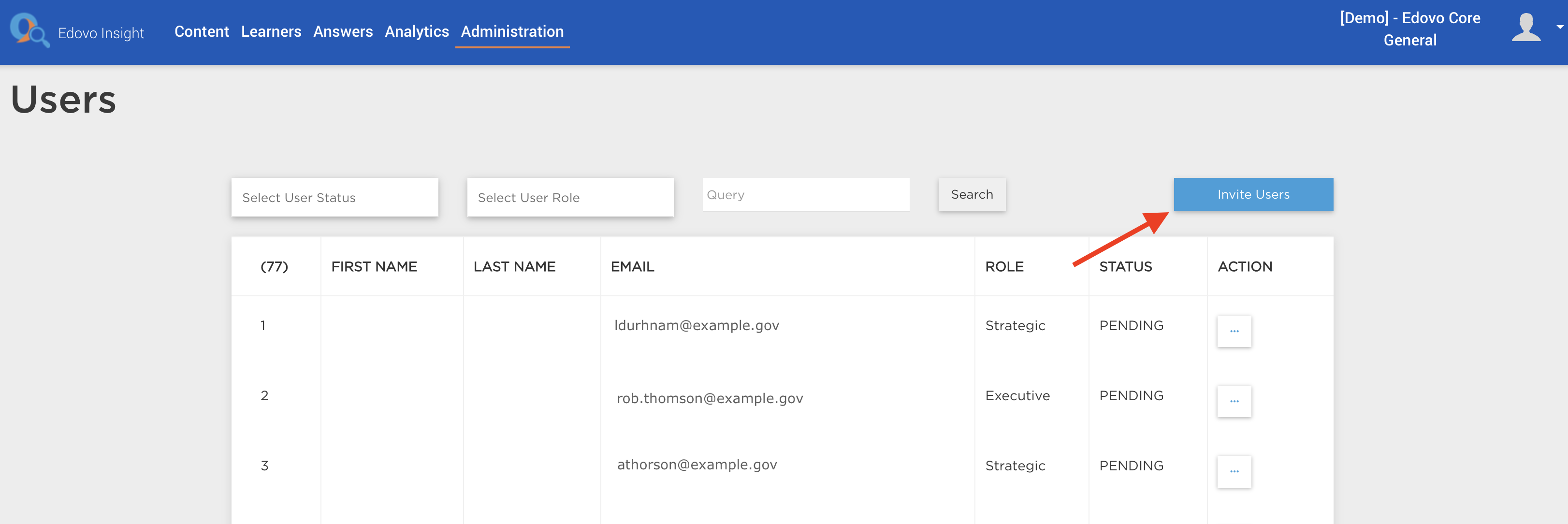Image resolution: width=1568 pixels, height=524 pixels.
Task: Click Strategic role for ldurhnam@example.gov
Action: tap(1015, 326)
